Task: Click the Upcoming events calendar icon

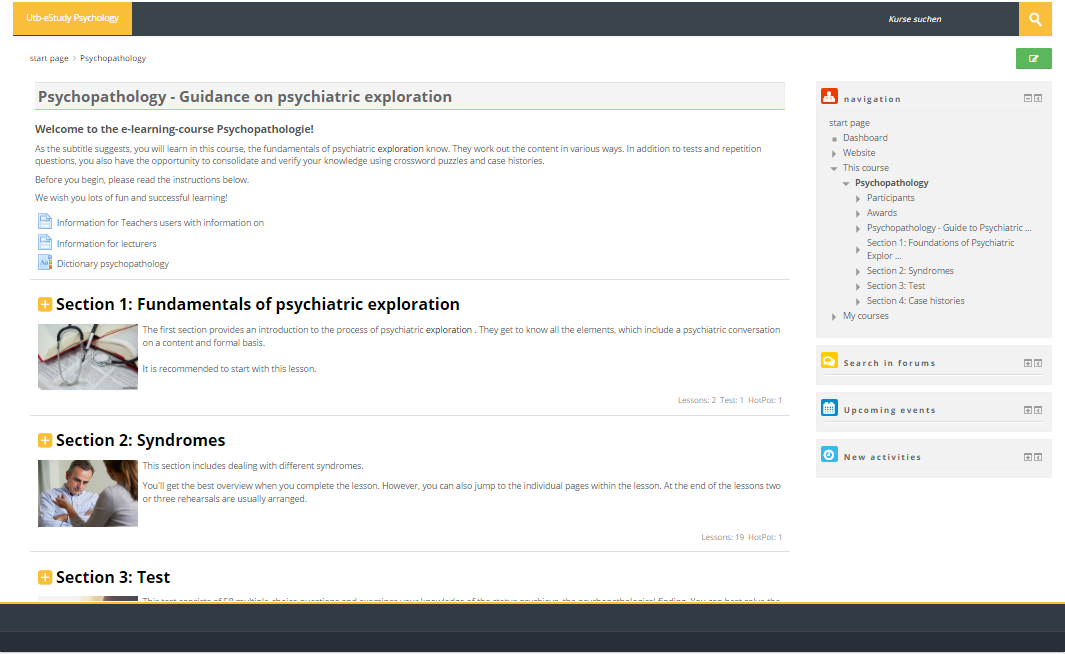Action: (829, 408)
